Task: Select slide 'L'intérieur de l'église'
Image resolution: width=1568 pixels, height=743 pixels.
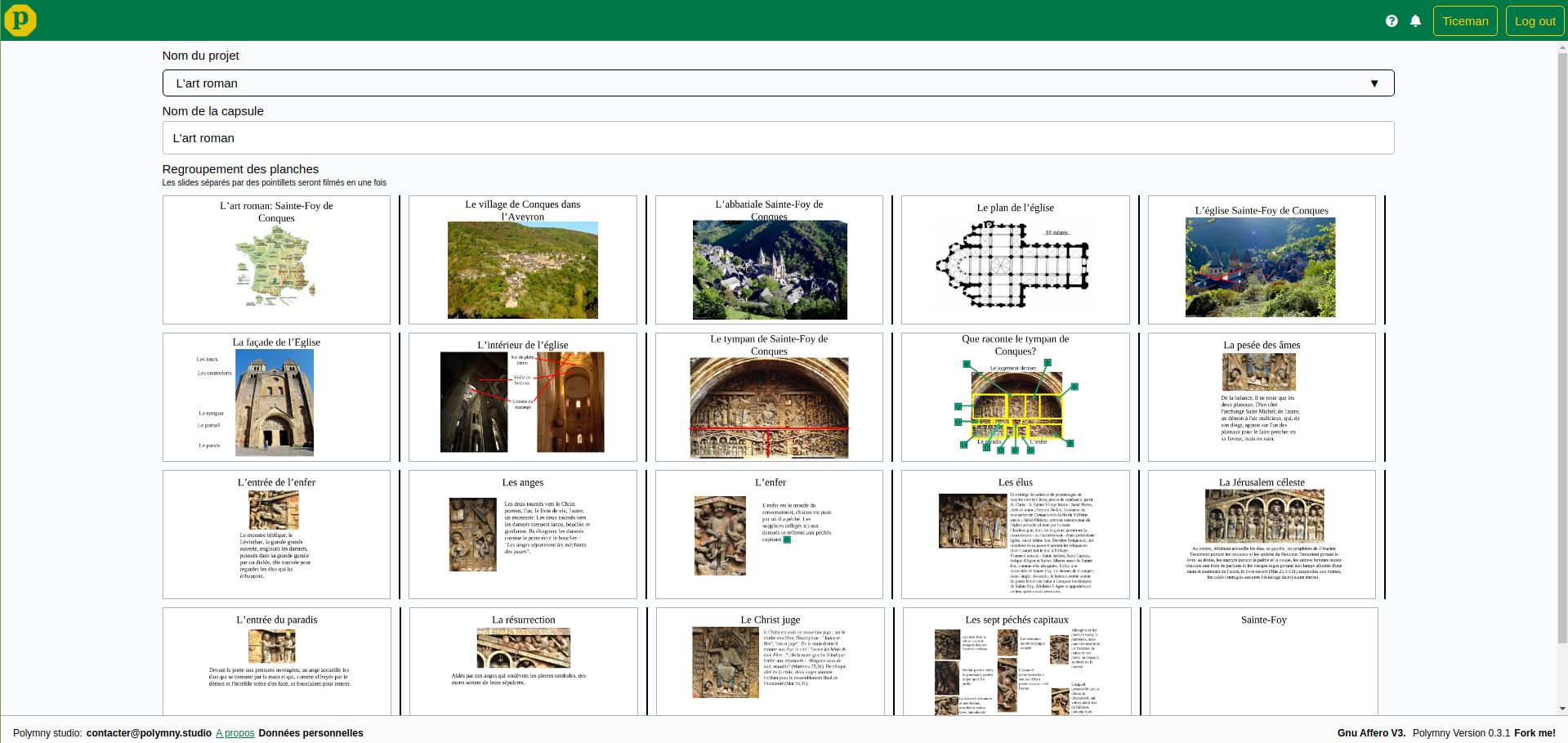Action: click(x=523, y=397)
